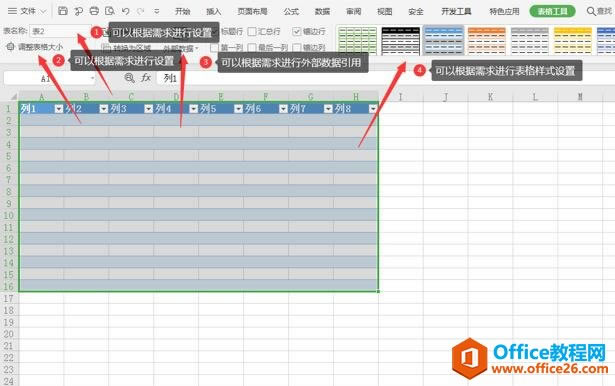Apply the orange table style thumbnail
615x386 pixels.
487,40
